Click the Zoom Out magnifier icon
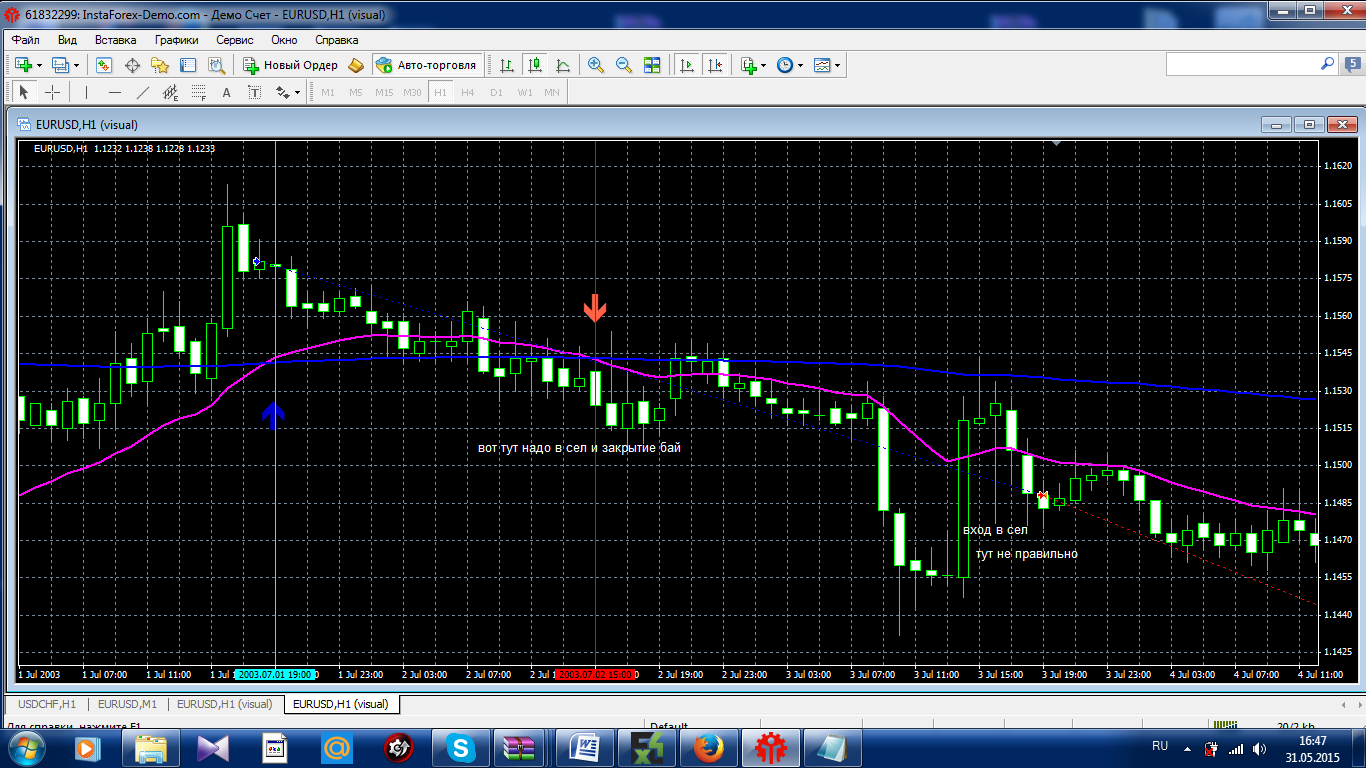The width and height of the screenshot is (1366, 768). [624, 65]
